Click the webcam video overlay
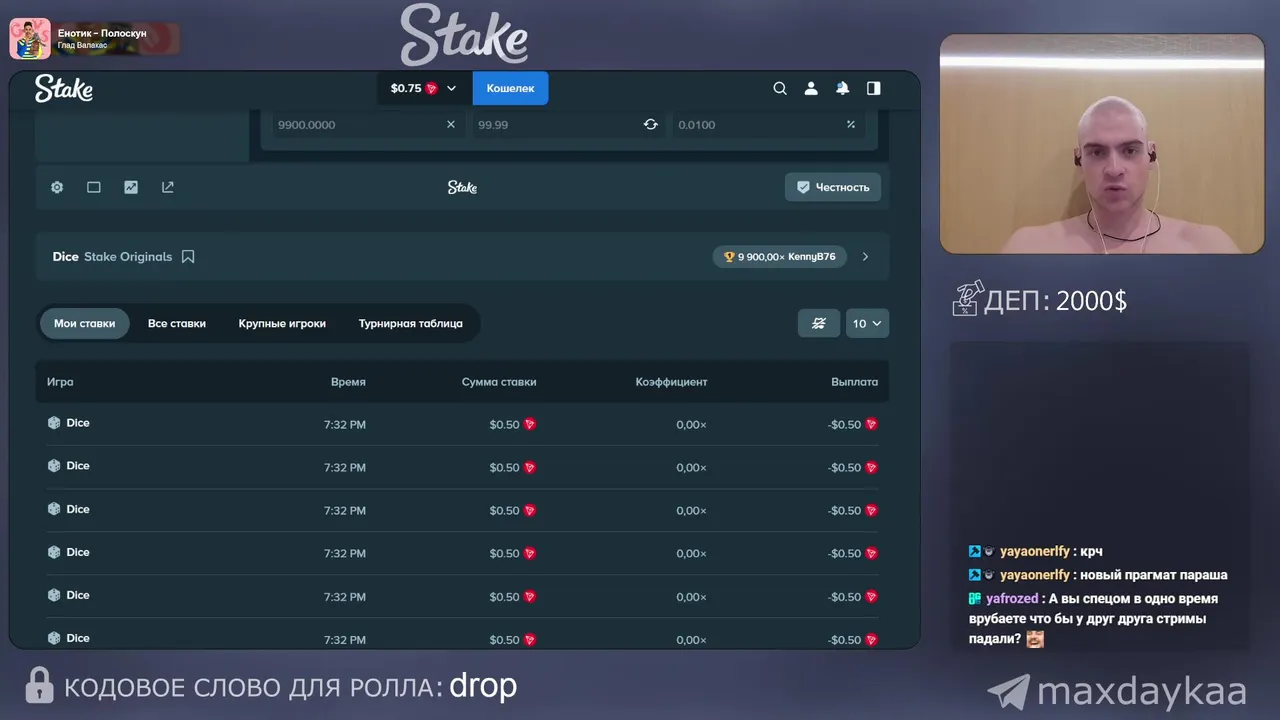 [x=1102, y=144]
